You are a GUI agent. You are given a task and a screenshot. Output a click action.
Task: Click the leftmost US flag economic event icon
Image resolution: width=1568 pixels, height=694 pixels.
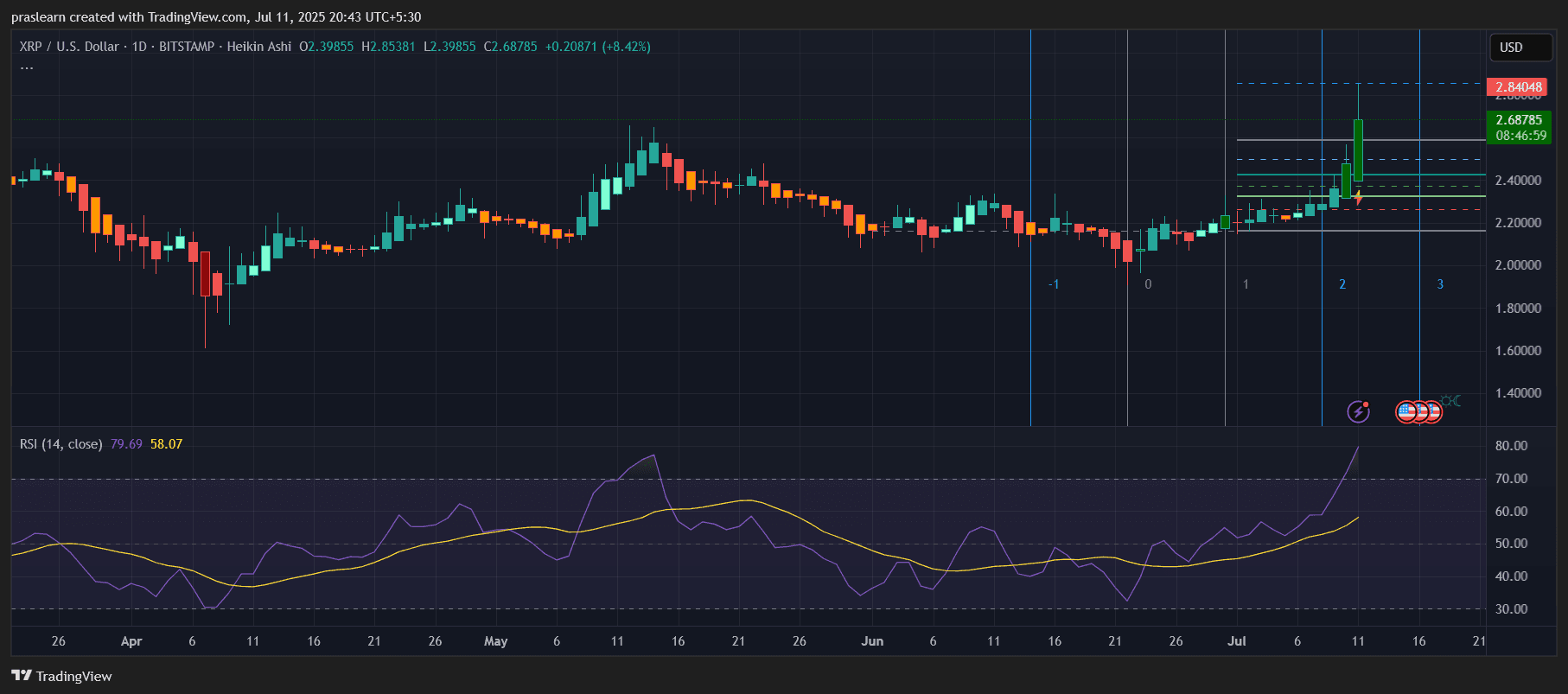point(1406,411)
